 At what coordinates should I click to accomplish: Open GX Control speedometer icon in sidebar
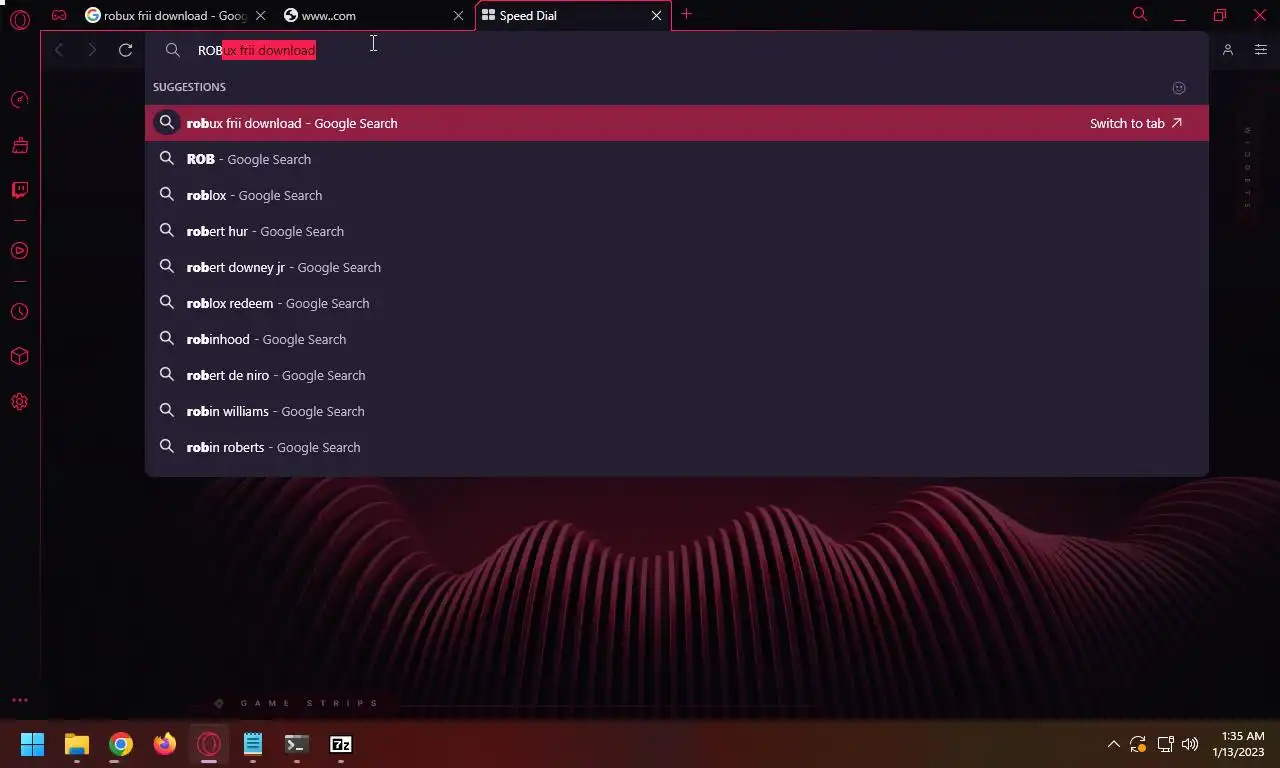19,100
